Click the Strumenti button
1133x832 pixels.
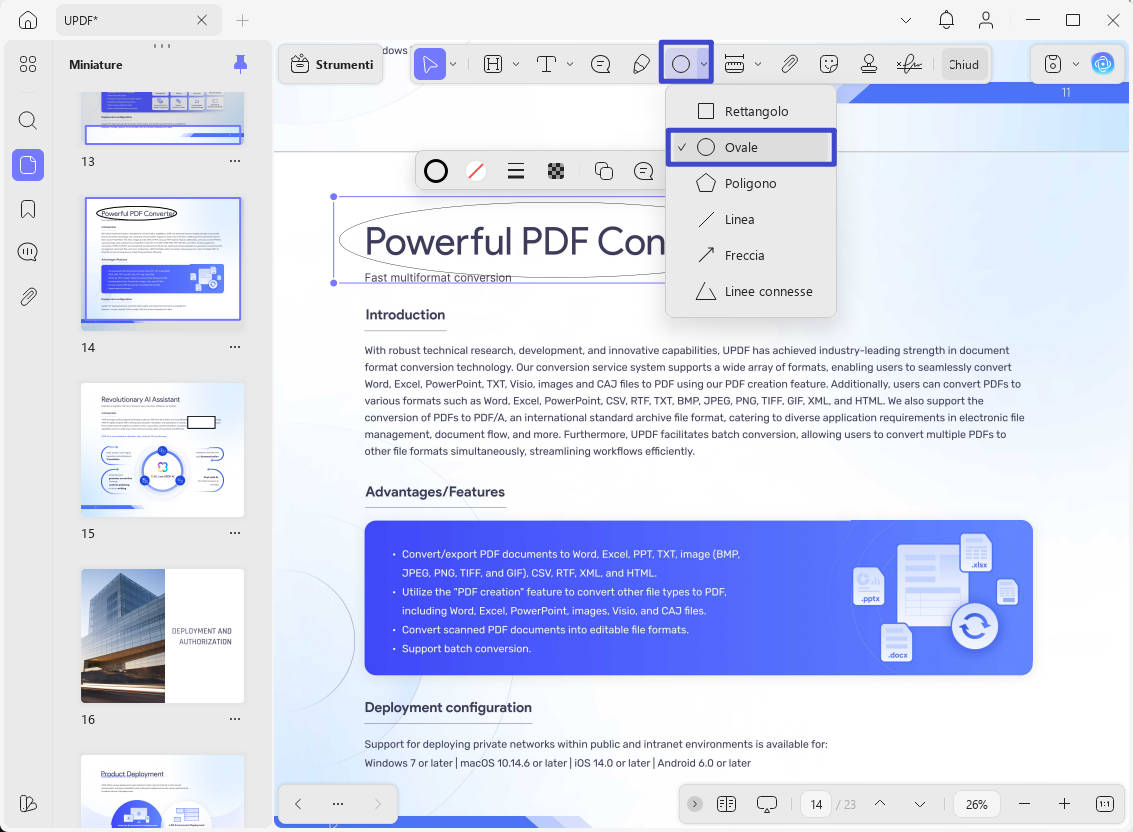click(331, 64)
